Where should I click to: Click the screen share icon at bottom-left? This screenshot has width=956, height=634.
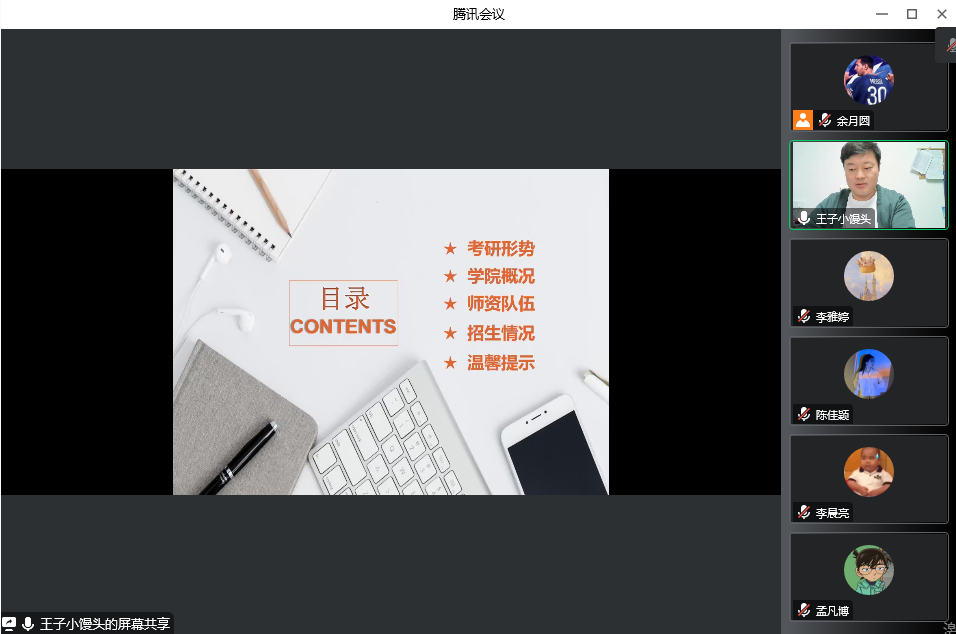click(x=9, y=623)
